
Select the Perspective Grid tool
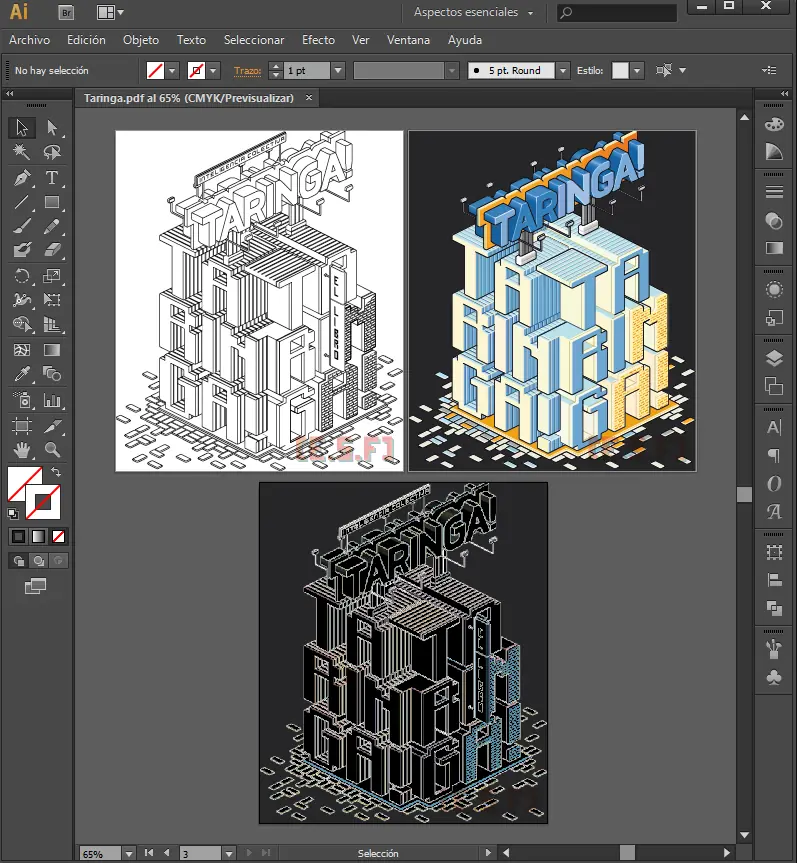point(52,324)
